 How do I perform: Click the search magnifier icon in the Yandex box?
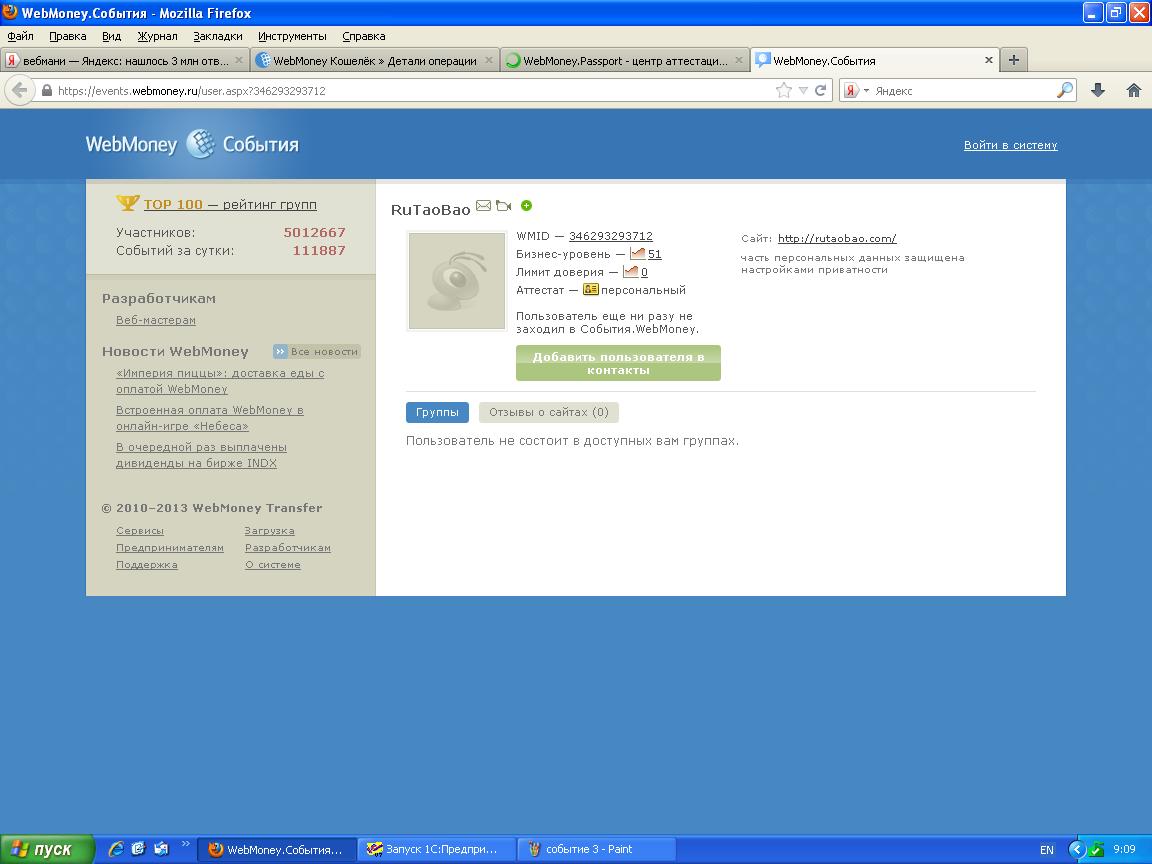click(1065, 90)
